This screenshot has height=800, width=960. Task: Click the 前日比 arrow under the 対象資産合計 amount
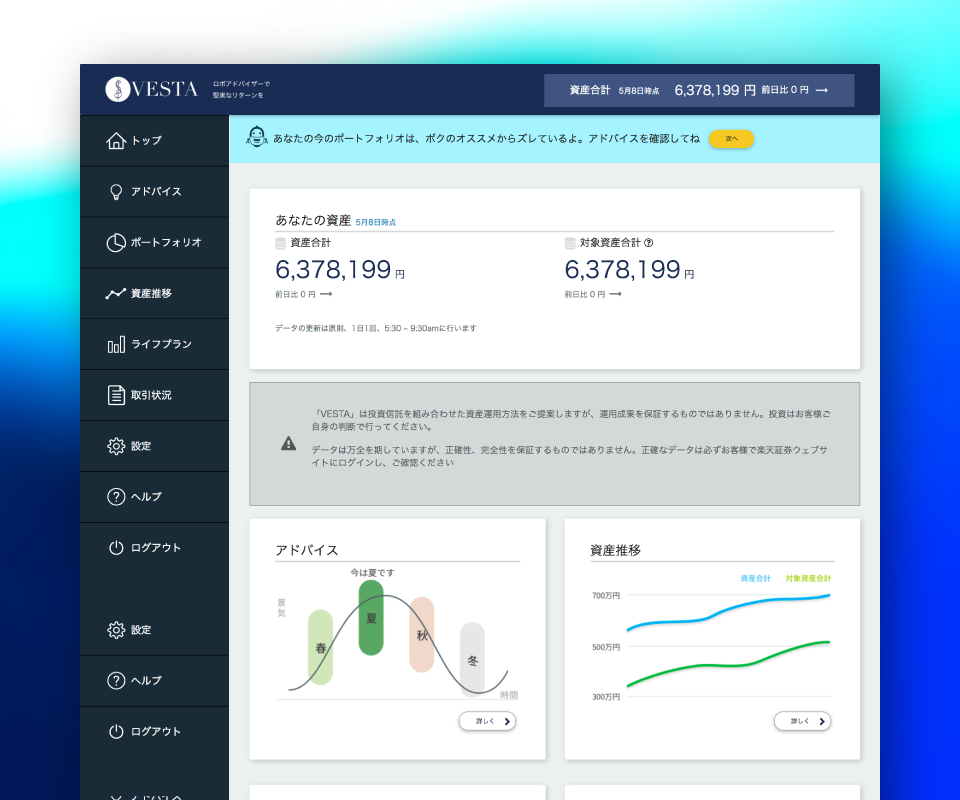coord(615,294)
